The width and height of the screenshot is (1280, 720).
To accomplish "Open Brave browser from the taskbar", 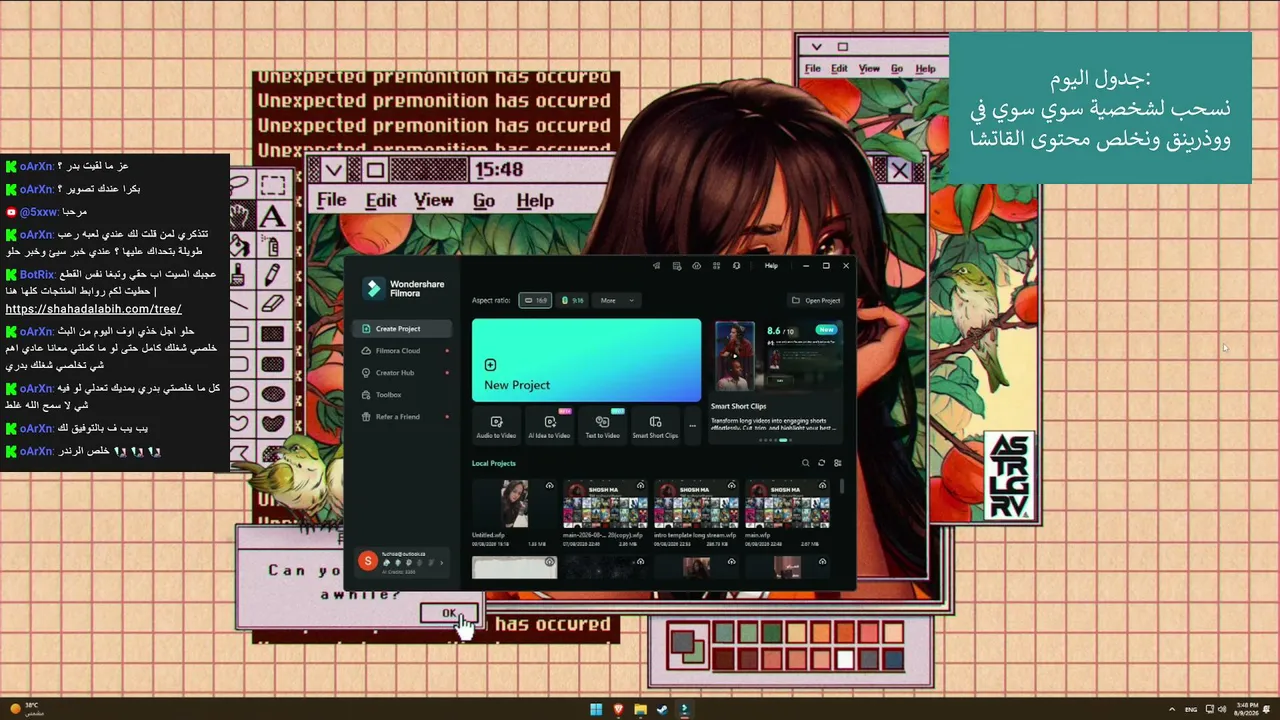I will (618, 709).
